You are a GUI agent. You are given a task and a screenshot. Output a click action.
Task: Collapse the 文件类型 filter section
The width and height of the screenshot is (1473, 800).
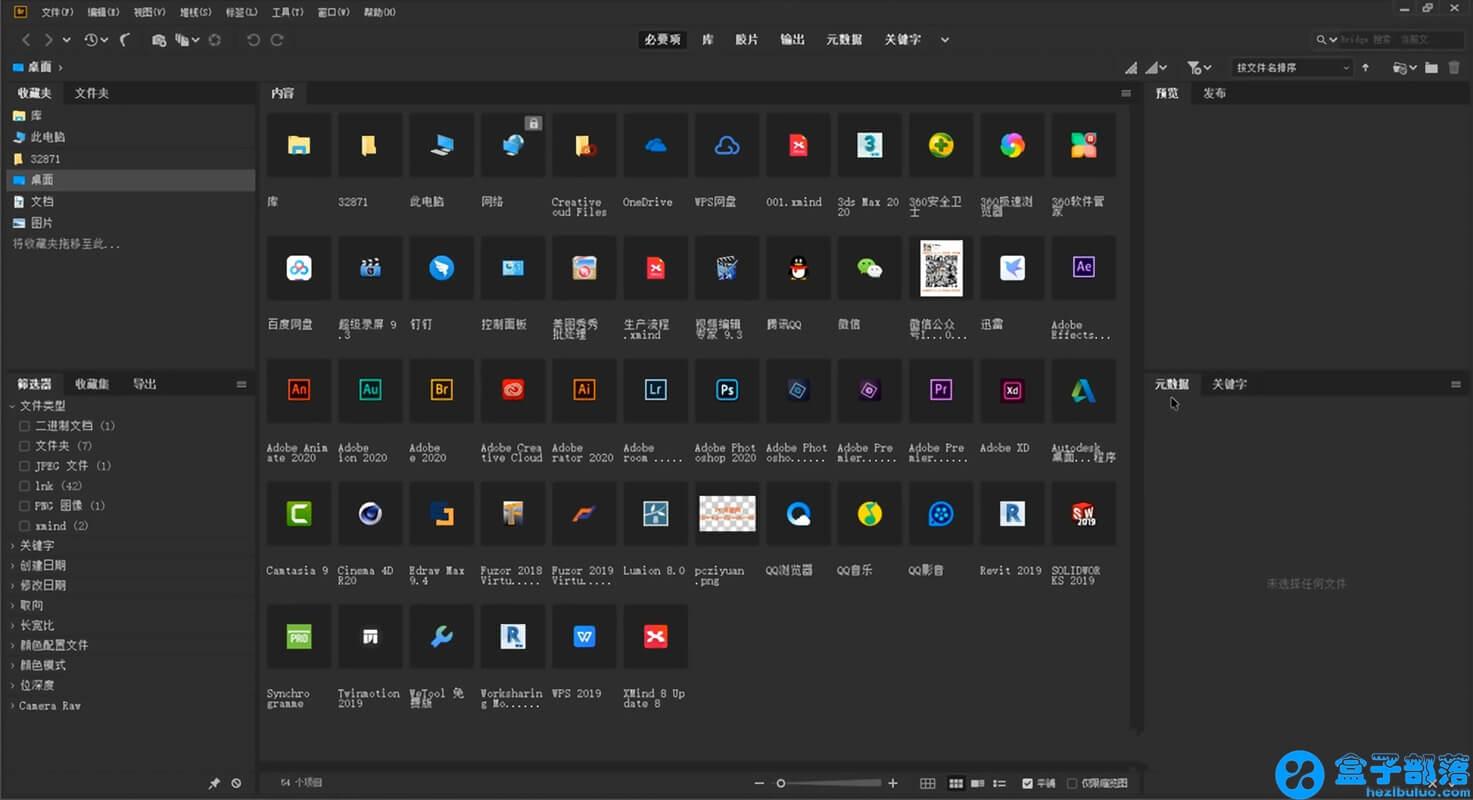coord(13,406)
